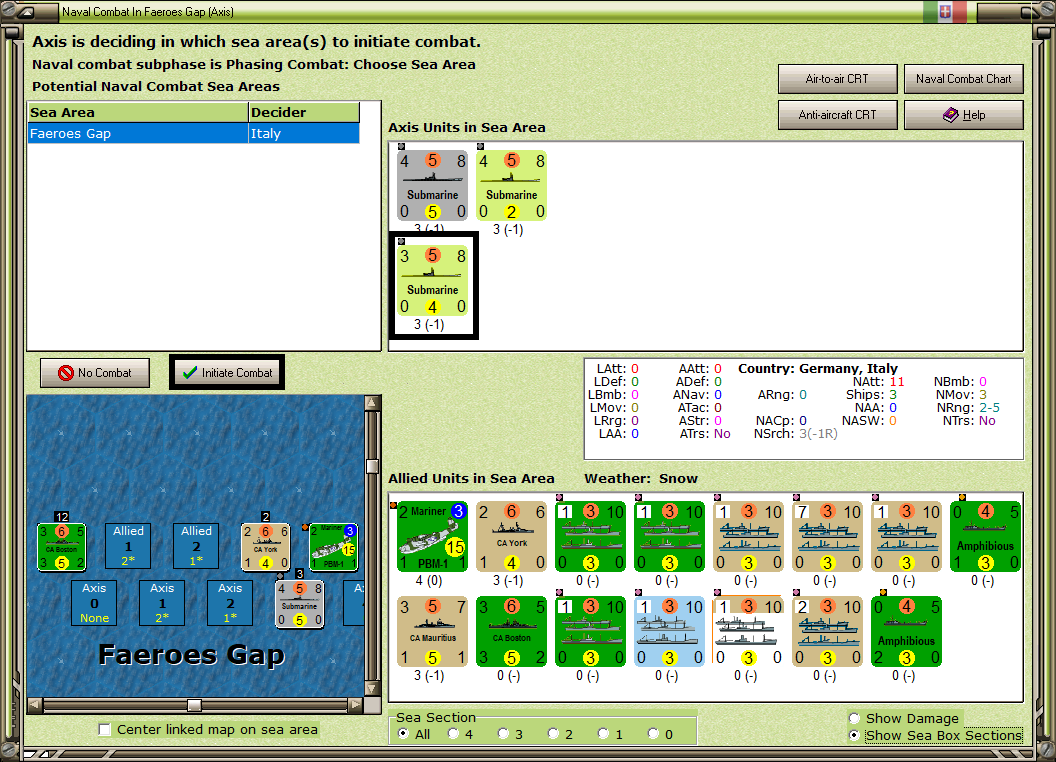Open the book-icon Help button
The height and width of the screenshot is (762, 1056).
[x=964, y=115]
